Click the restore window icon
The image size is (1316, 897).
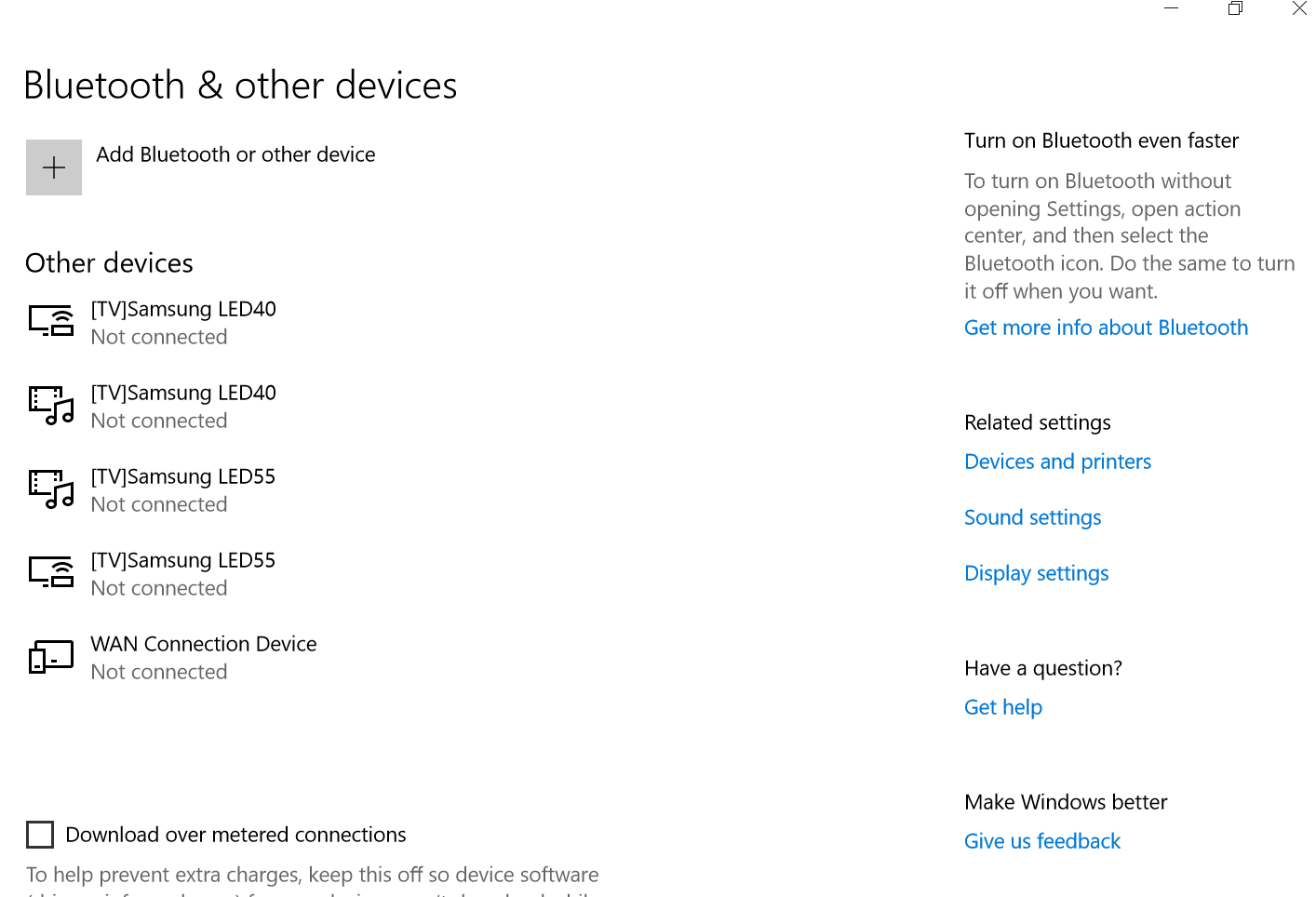[x=1235, y=8]
